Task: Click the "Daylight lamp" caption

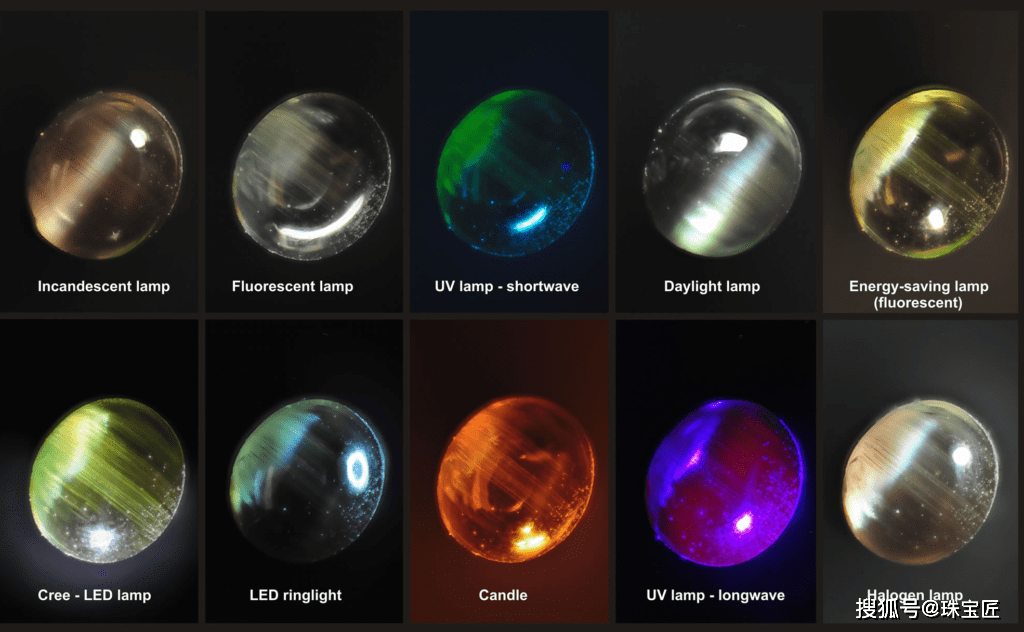Action: click(x=712, y=286)
